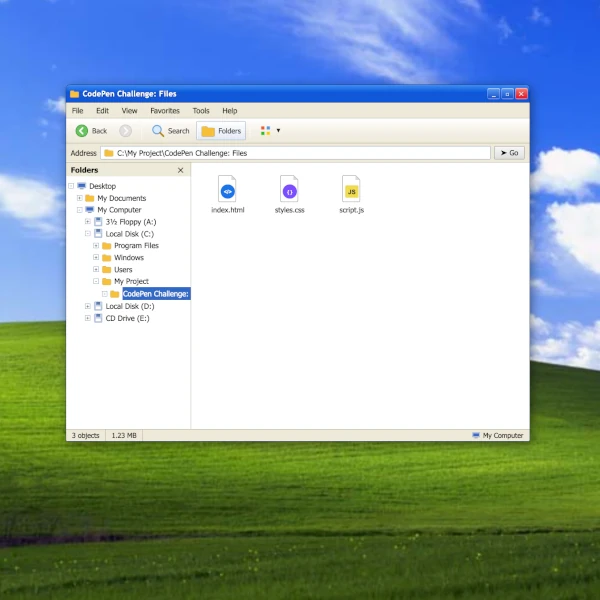Click the My Project folder icon

pyautogui.click(x=107, y=281)
